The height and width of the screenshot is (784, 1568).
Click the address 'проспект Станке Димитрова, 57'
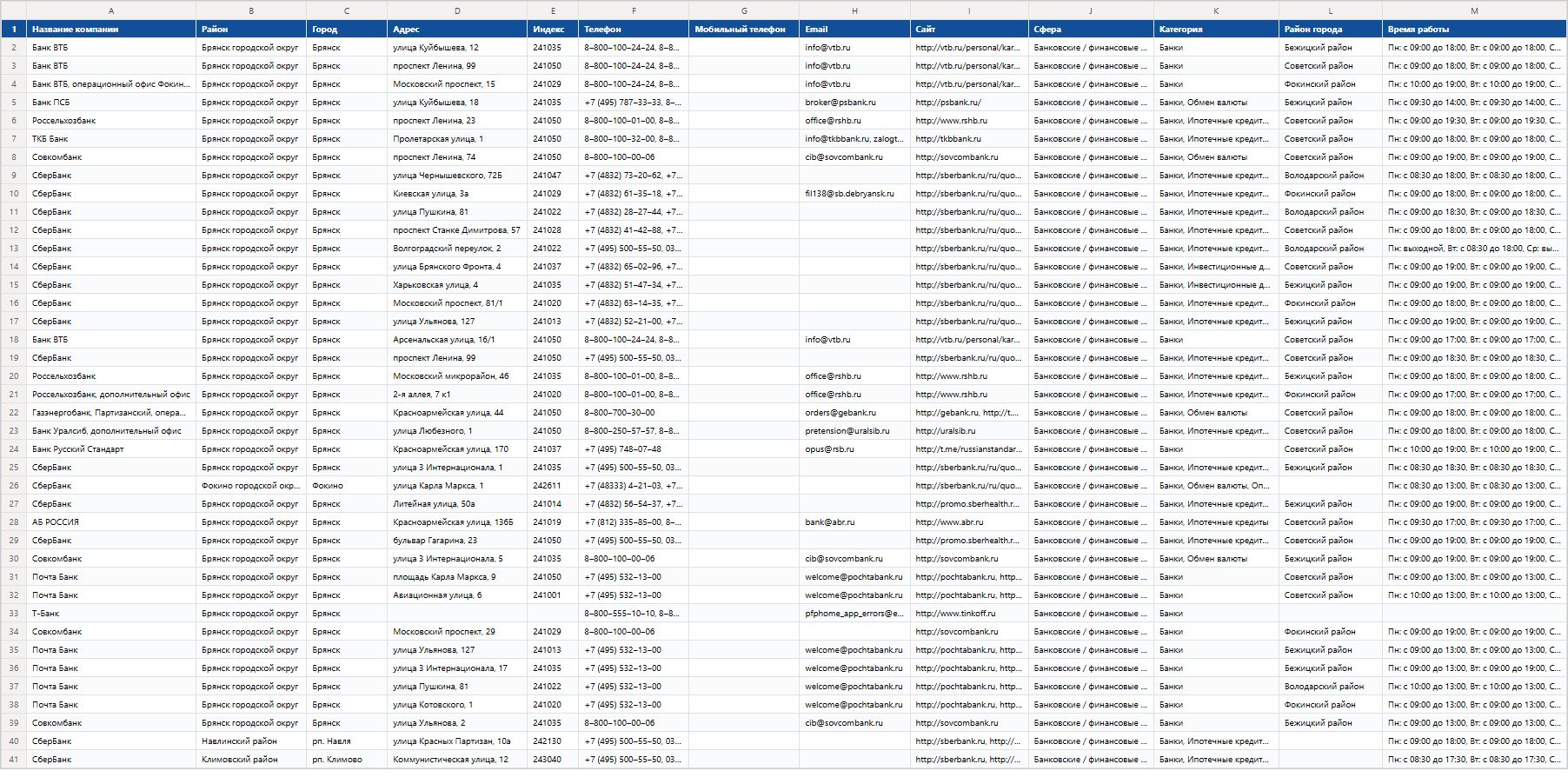(457, 230)
